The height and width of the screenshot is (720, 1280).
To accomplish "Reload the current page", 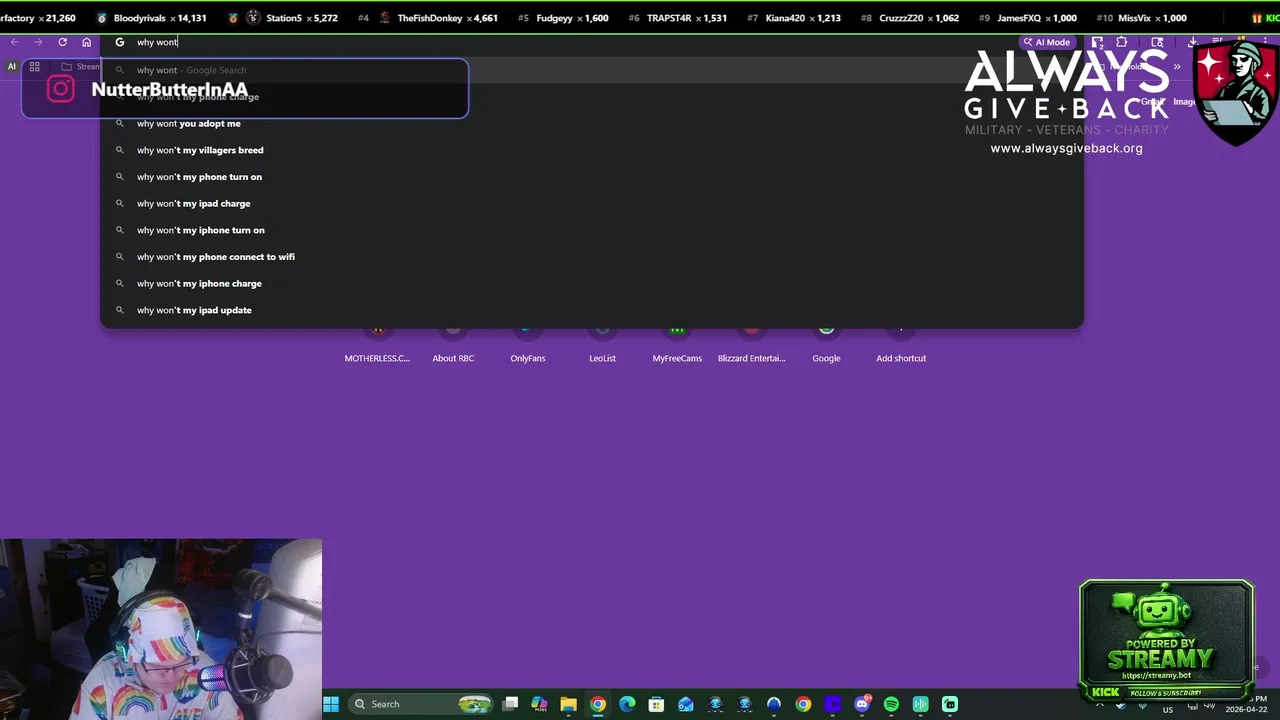I will pyautogui.click(x=62, y=42).
